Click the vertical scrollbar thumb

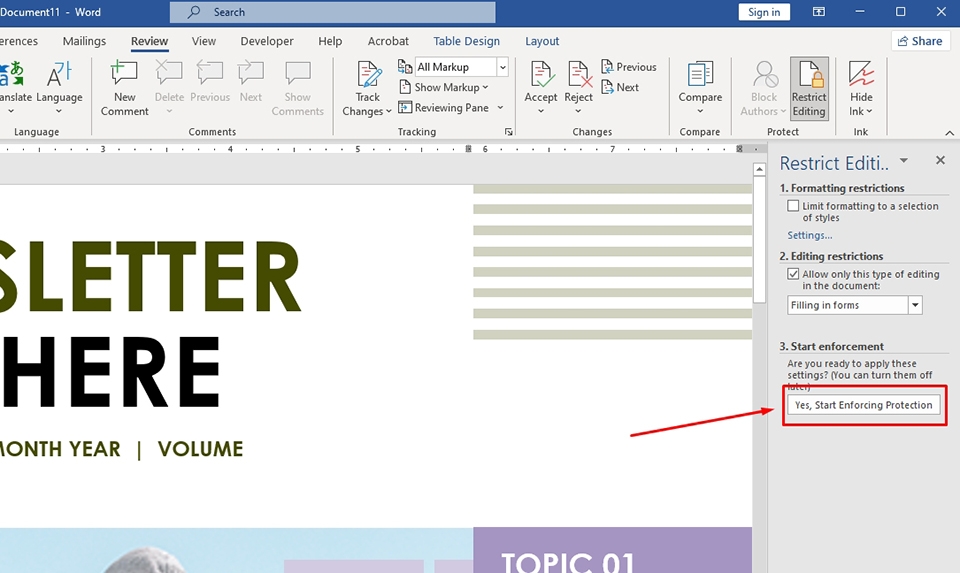coord(759,239)
